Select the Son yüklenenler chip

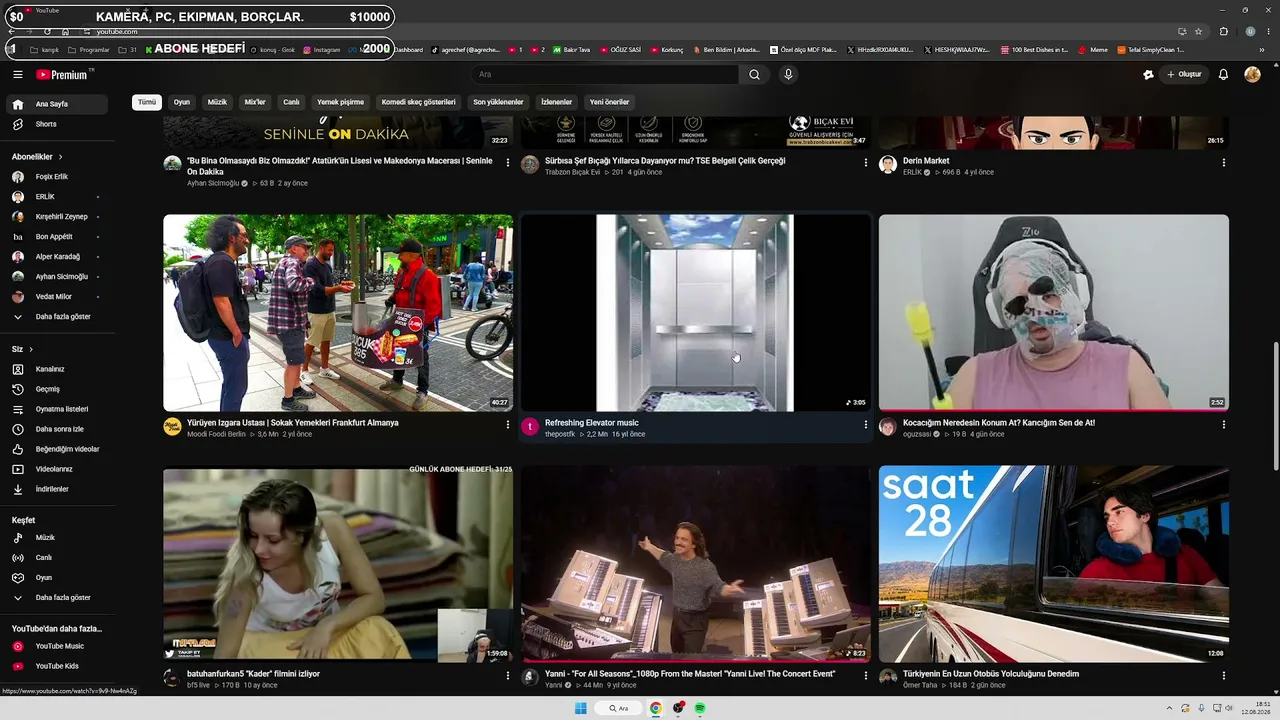[499, 102]
